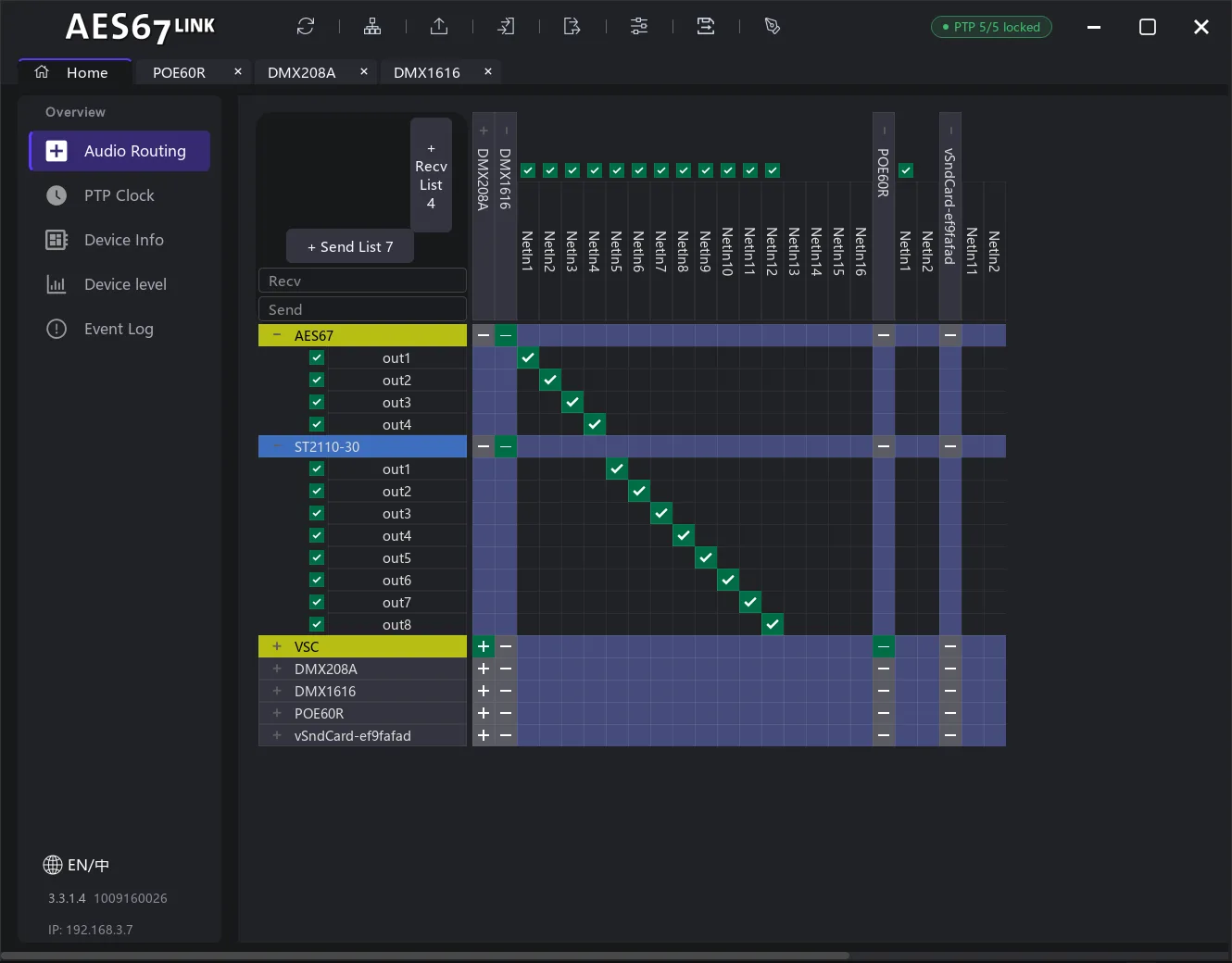This screenshot has width=1232, height=963.
Task: Click the Recv filter input field
Action: tap(362, 281)
